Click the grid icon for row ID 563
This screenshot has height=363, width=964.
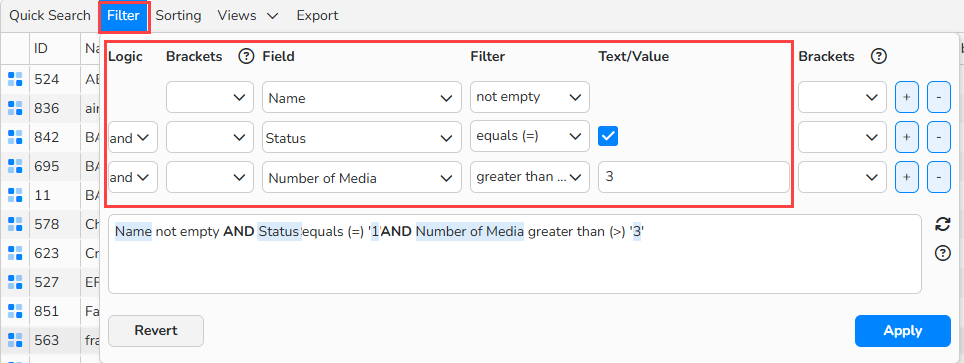(x=15, y=340)
